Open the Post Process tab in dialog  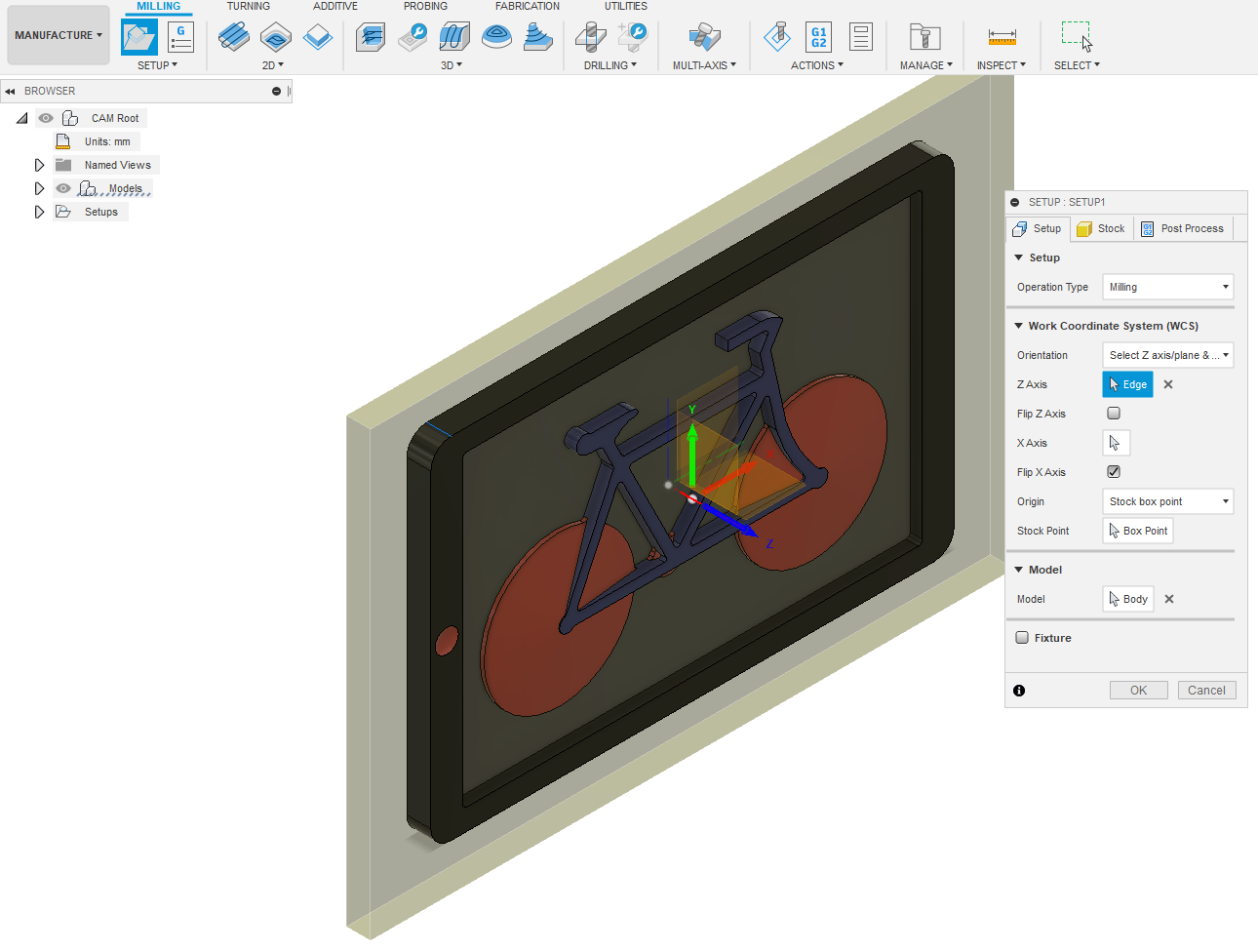pos(1182,228)
